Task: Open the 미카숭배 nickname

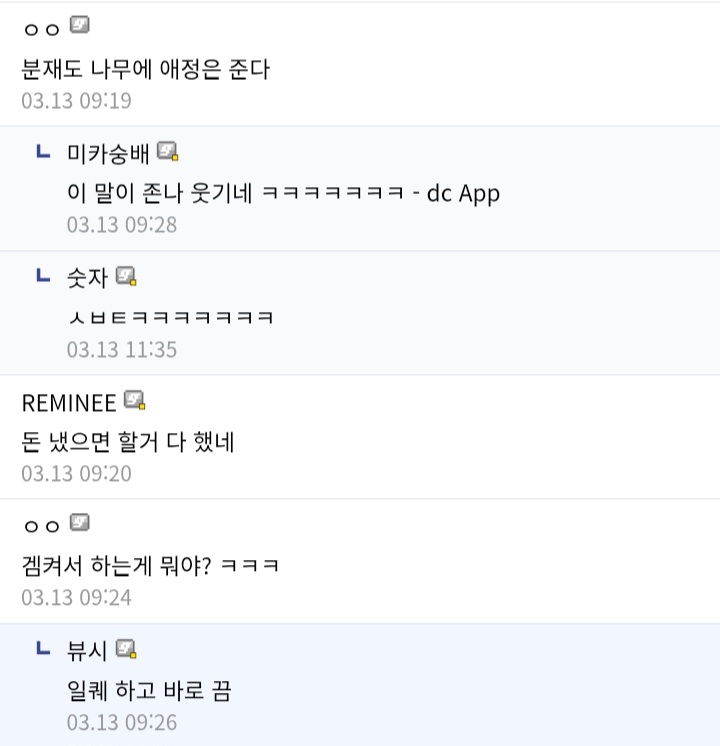Action: coord(108,154)
